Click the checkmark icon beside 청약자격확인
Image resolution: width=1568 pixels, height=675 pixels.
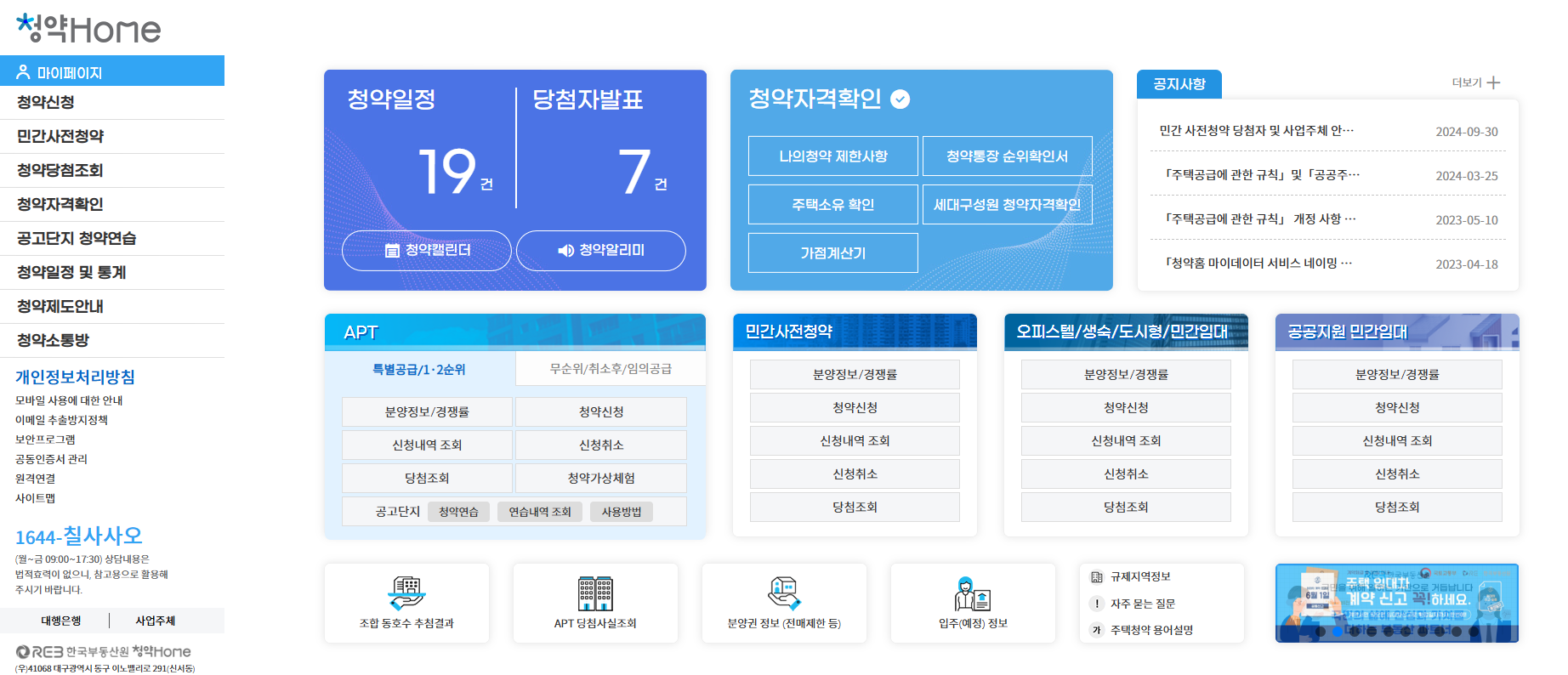click(x=900, y=99)
